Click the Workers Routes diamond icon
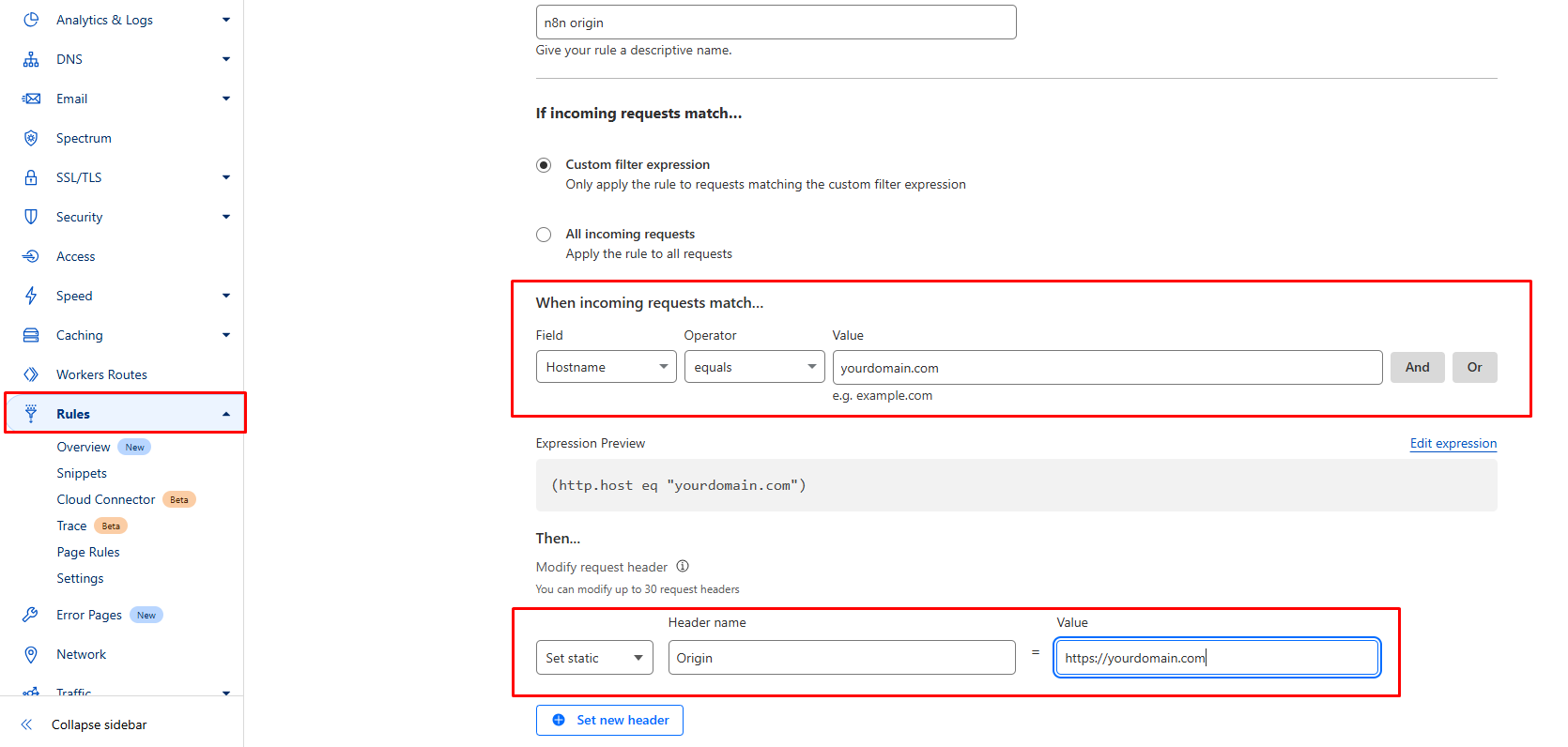The height and width of the screenshot is (747, 1568). 31,374
